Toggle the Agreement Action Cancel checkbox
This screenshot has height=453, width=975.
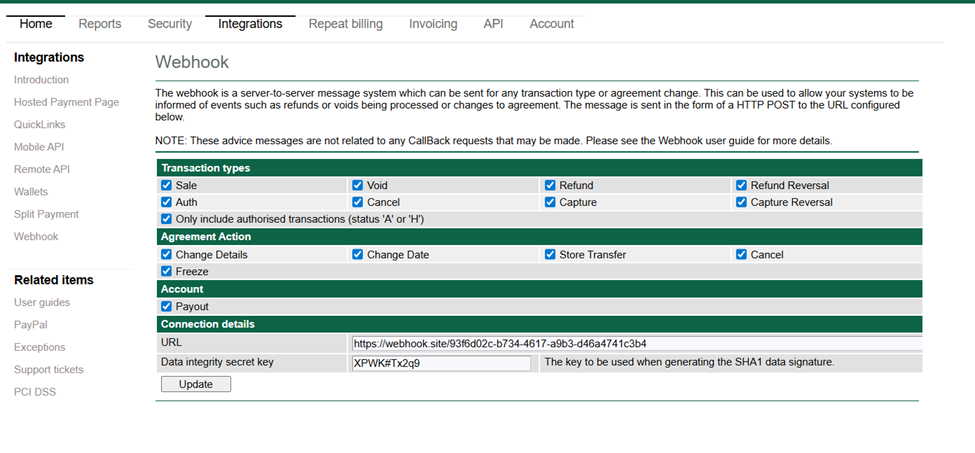tap(741, 254)
